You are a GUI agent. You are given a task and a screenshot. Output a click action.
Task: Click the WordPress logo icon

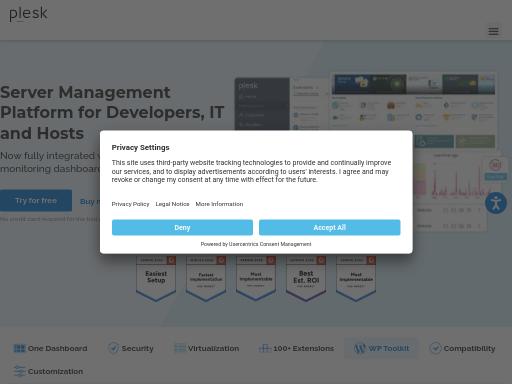click(360, 348)
